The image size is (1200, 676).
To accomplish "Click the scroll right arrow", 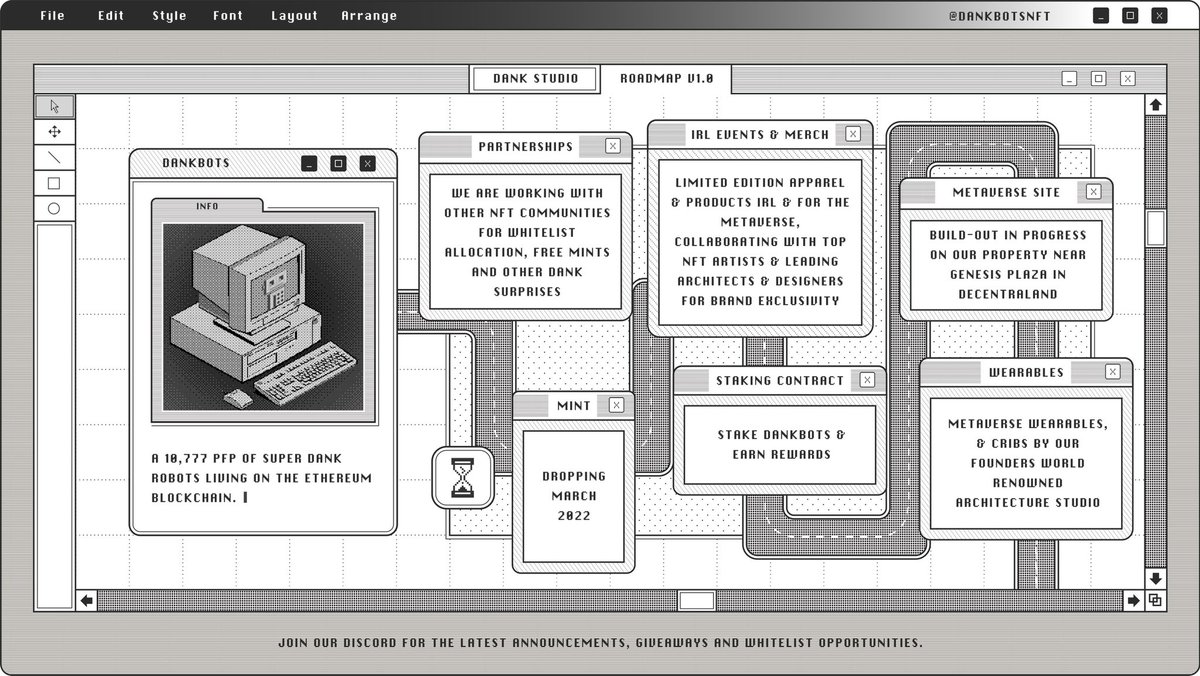I will [x=1133, y=600].
